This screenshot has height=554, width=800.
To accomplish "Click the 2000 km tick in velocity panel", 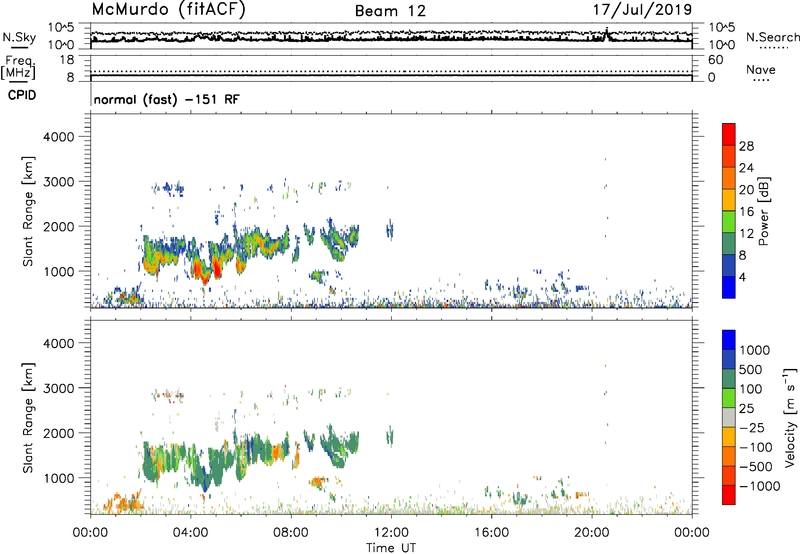I will coord(58,433).
